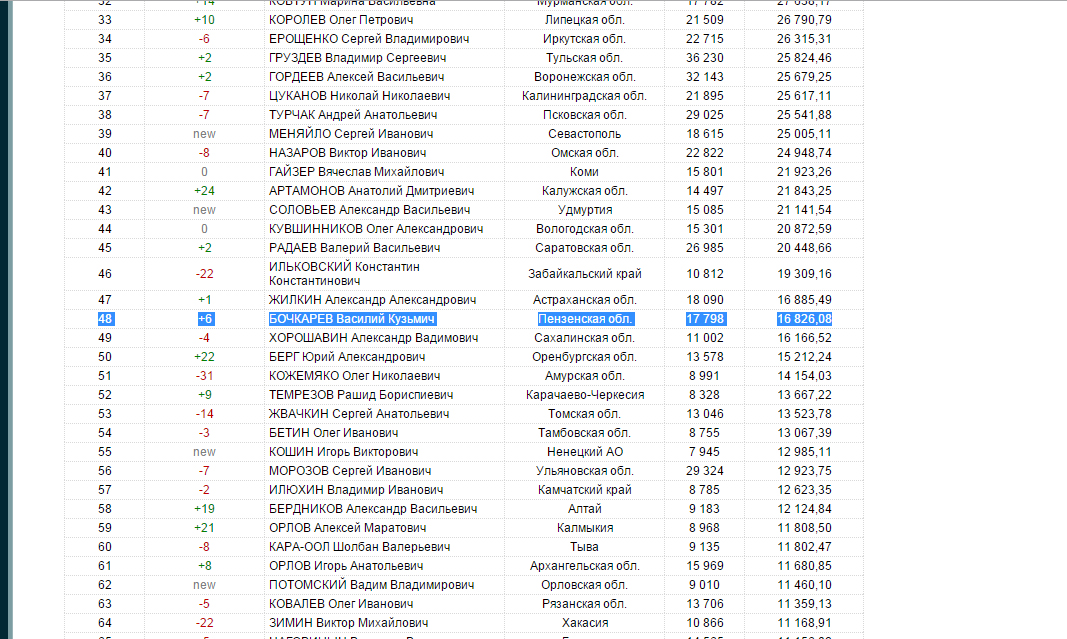Select region Севастополь

click(x=585, y=134)
